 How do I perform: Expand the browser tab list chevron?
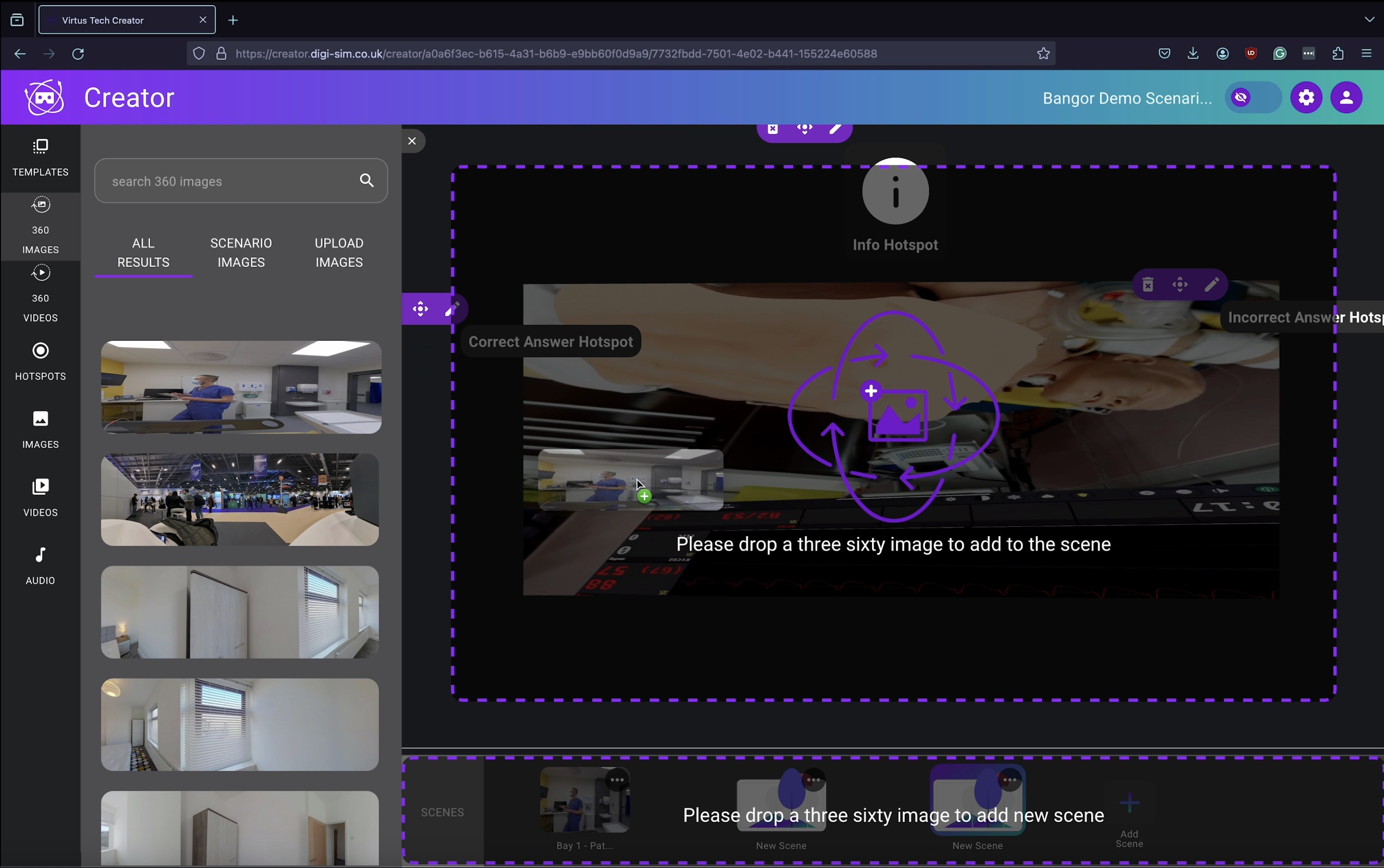click(1369, 19)
